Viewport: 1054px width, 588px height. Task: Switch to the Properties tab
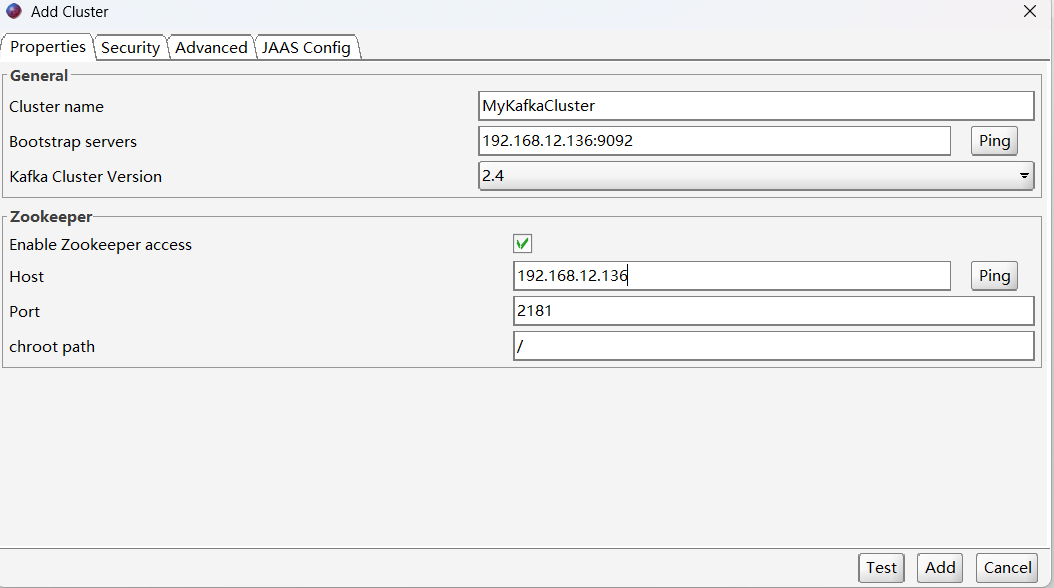(x=48, y=47)
